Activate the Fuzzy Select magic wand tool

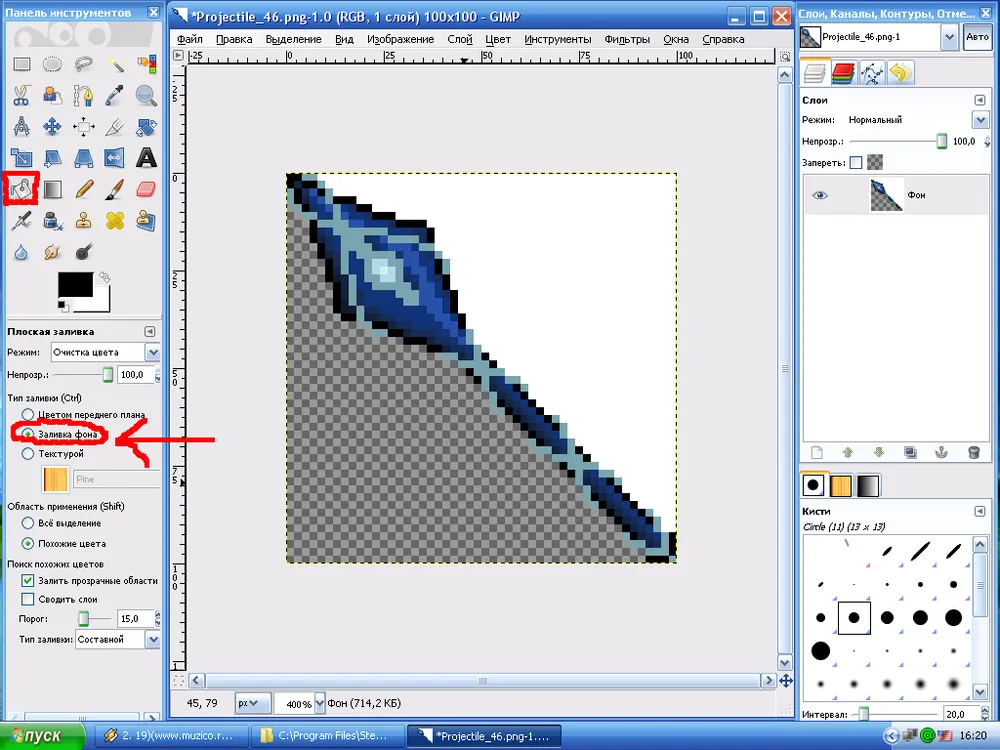click(x=115, y=65)
